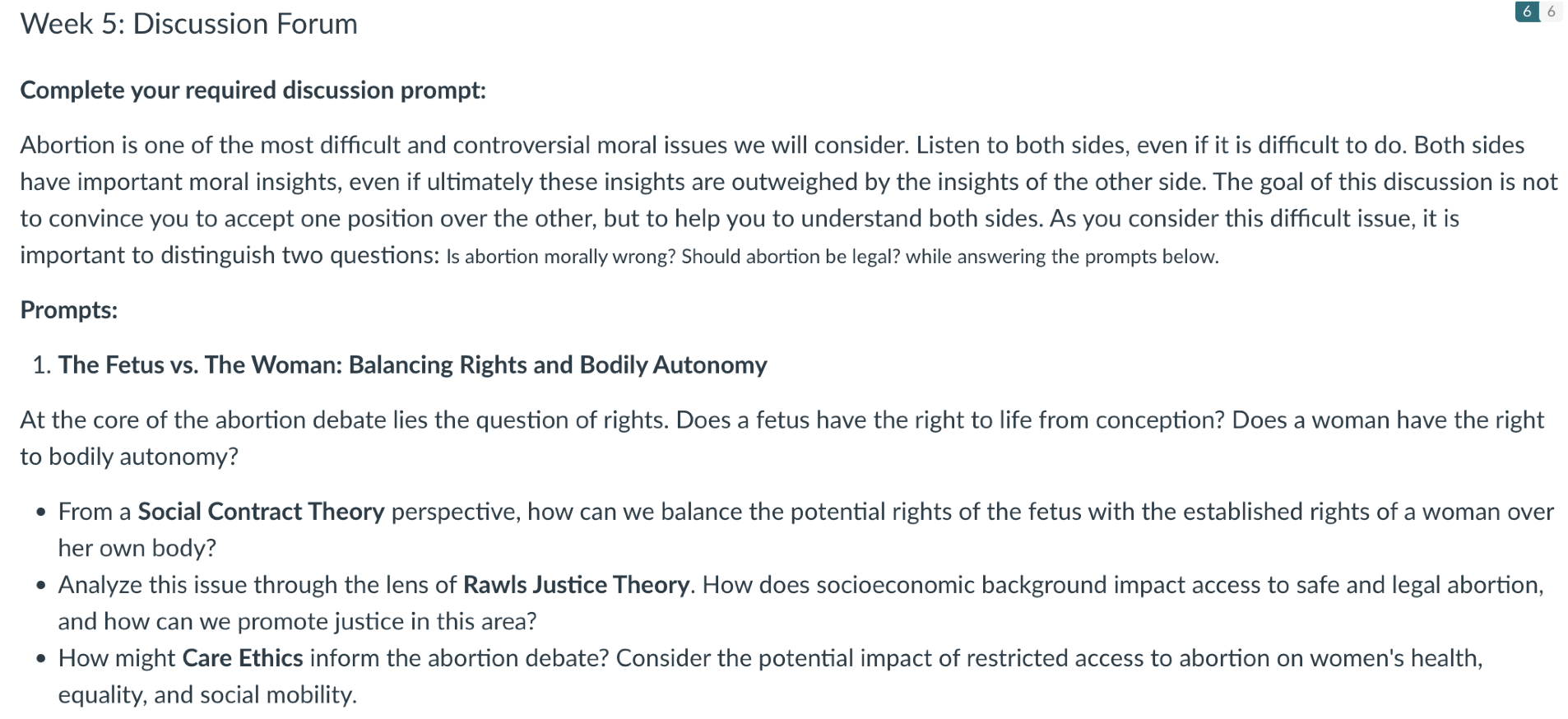Image resolution: width=1568 pixels, height=719 pixels.
Task: Click the bold 'Rawls Justice Theory' term
Action: point(576,585)
